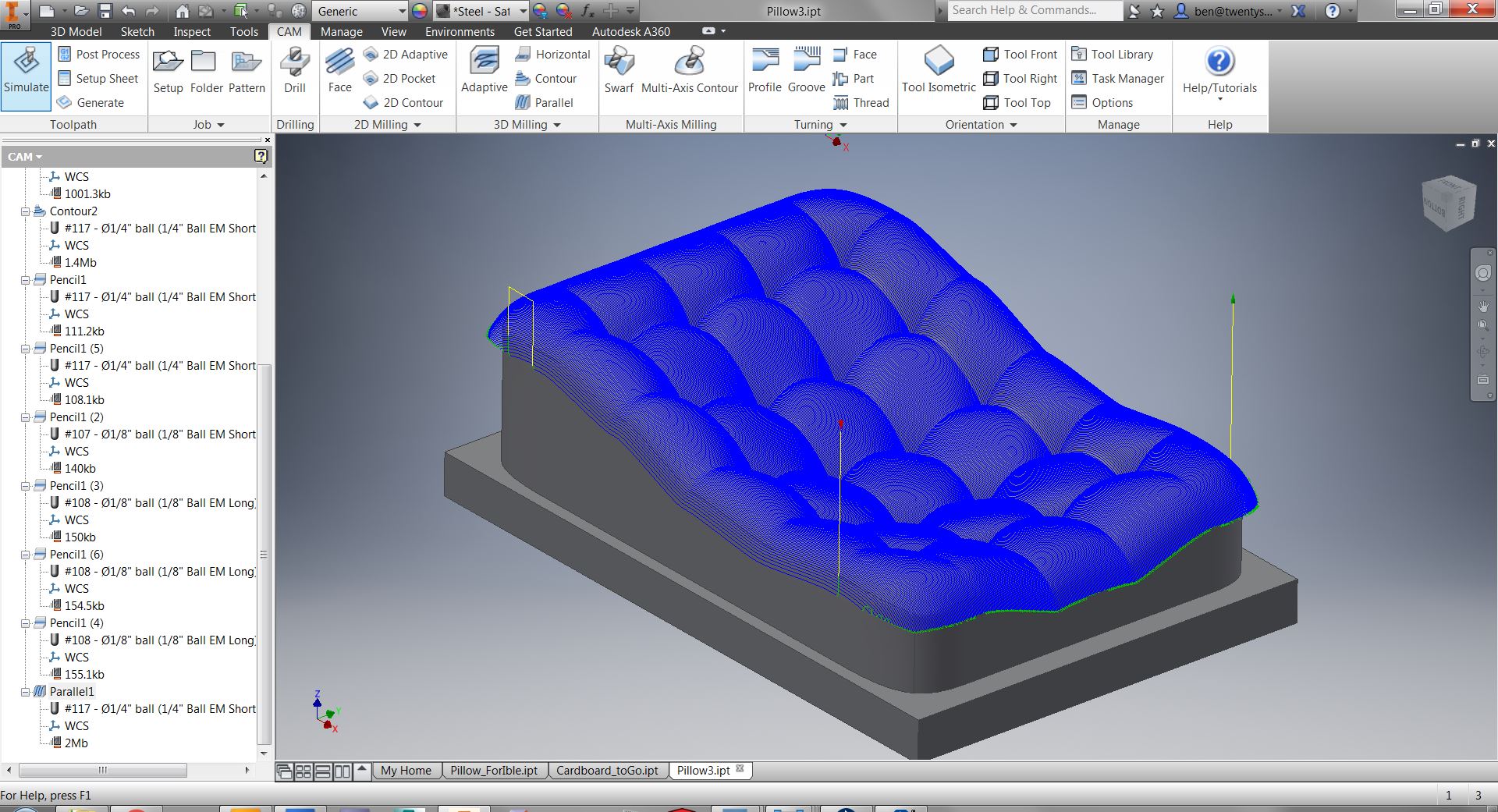Viewport: 1498px width, 812px height.
Task: Open the Setup Sheet command
Action: pos(98,79)
